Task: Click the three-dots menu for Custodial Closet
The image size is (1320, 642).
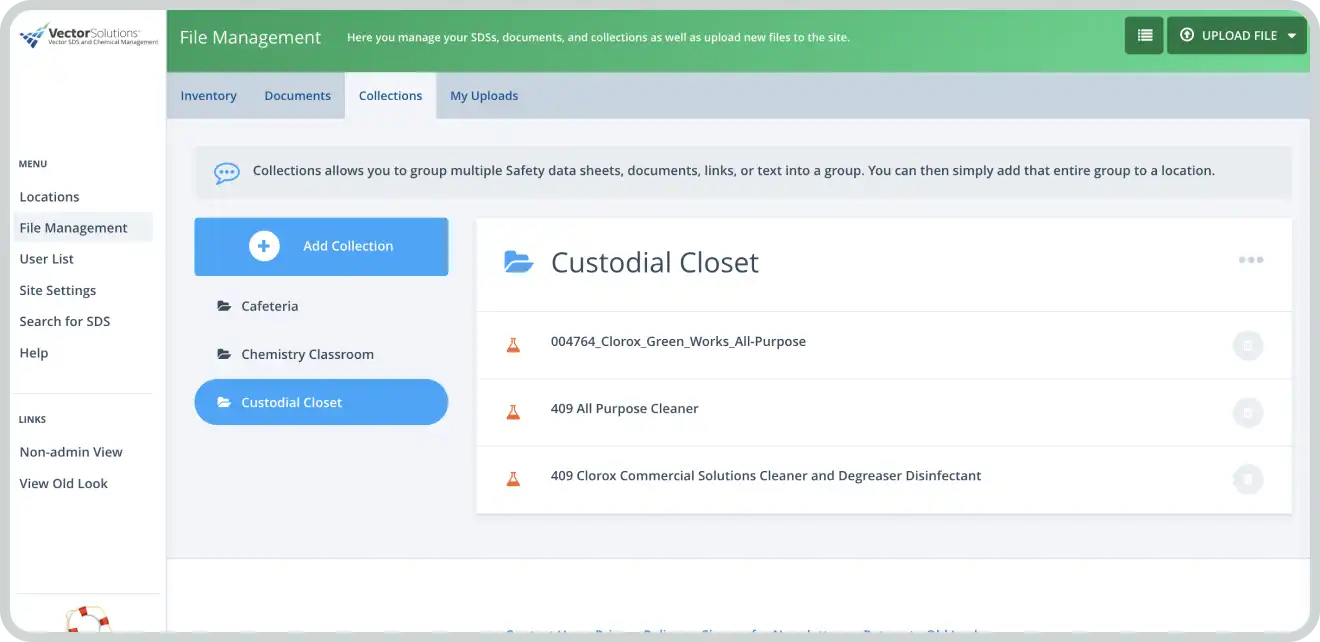Action: coord(1250,260)
